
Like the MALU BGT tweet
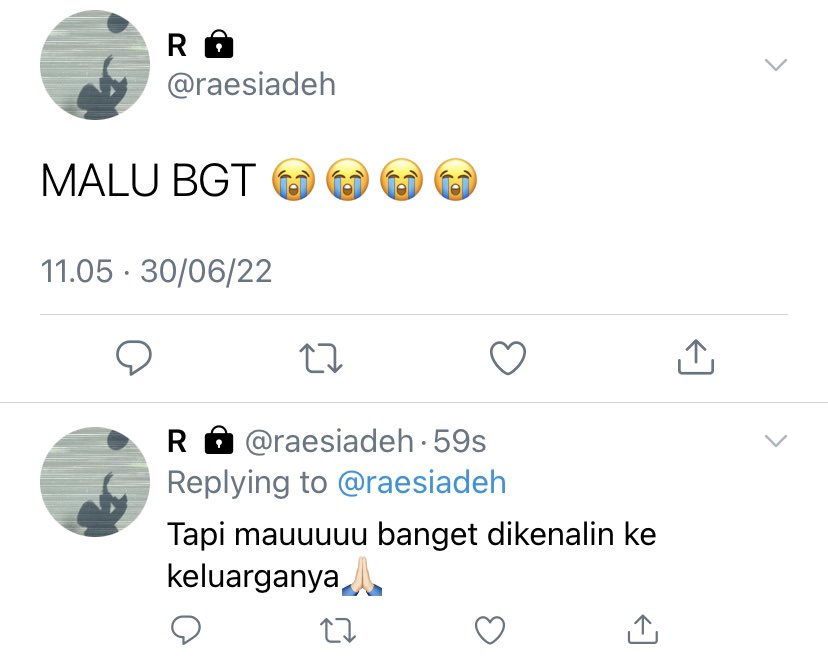pos(508,358)
